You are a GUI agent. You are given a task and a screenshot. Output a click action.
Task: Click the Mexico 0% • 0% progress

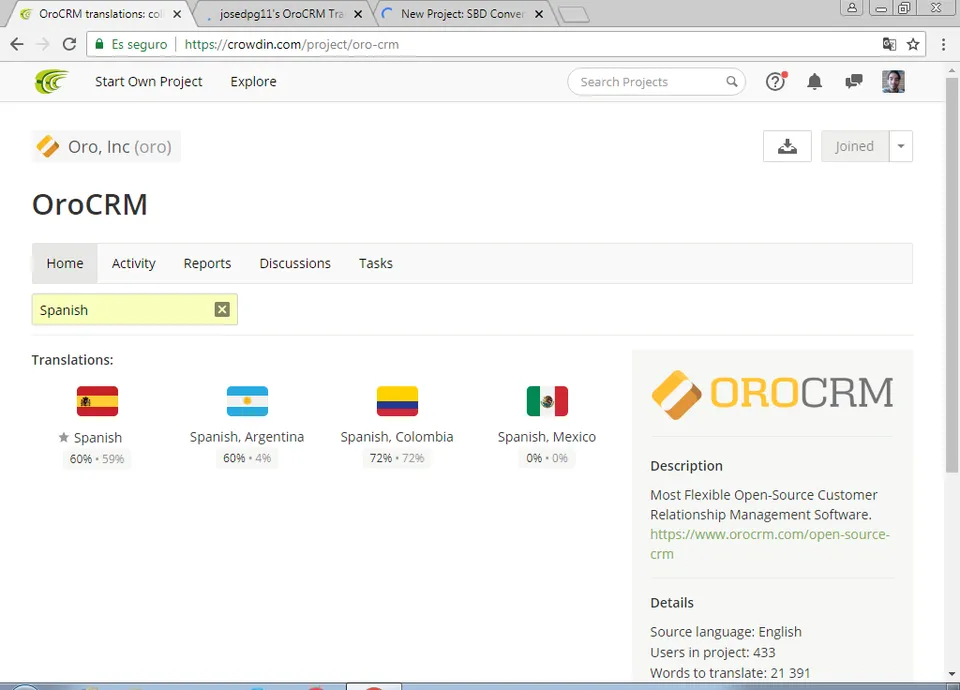point(547,458)
